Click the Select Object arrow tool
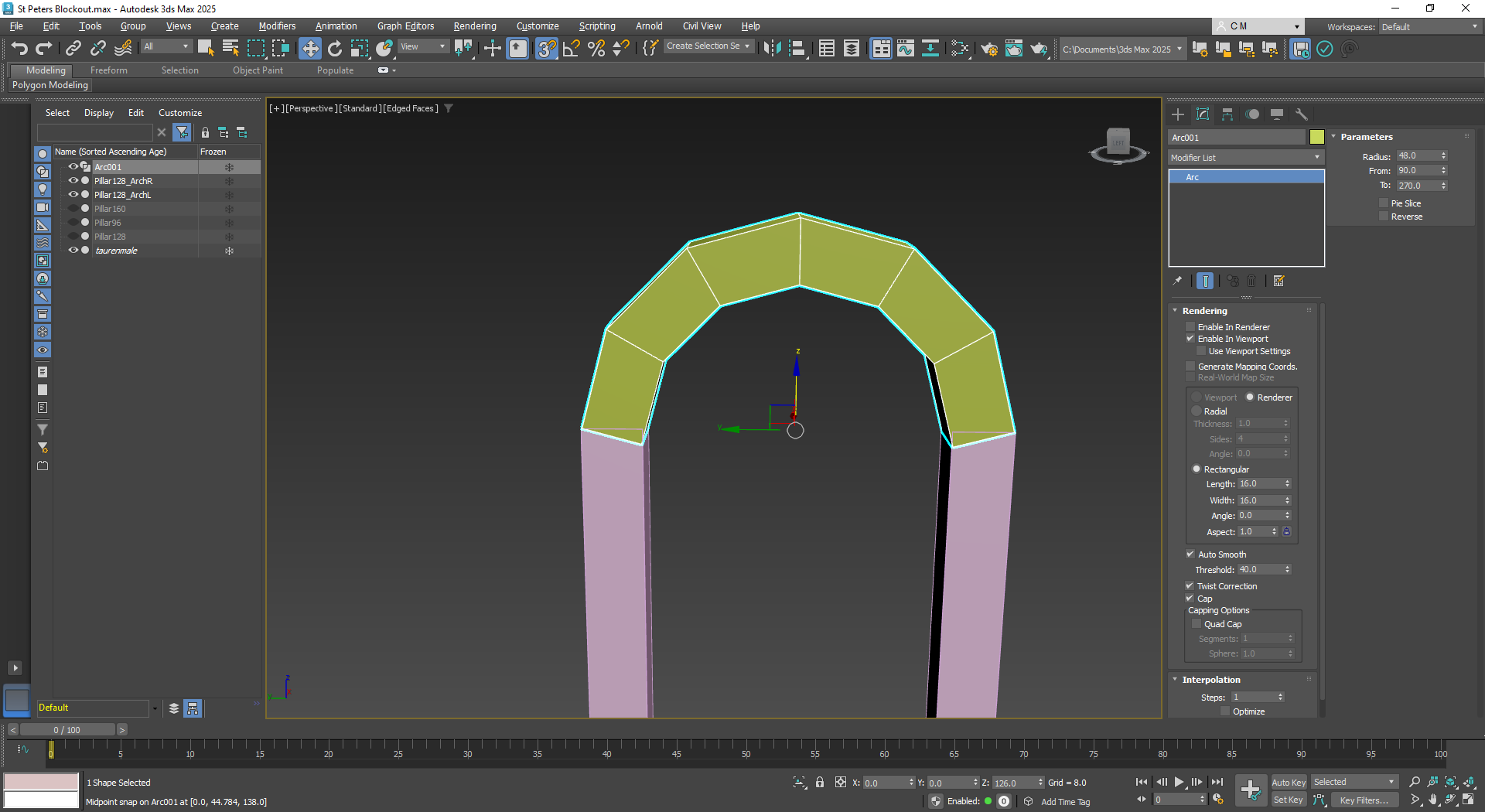 click(205, 48)
